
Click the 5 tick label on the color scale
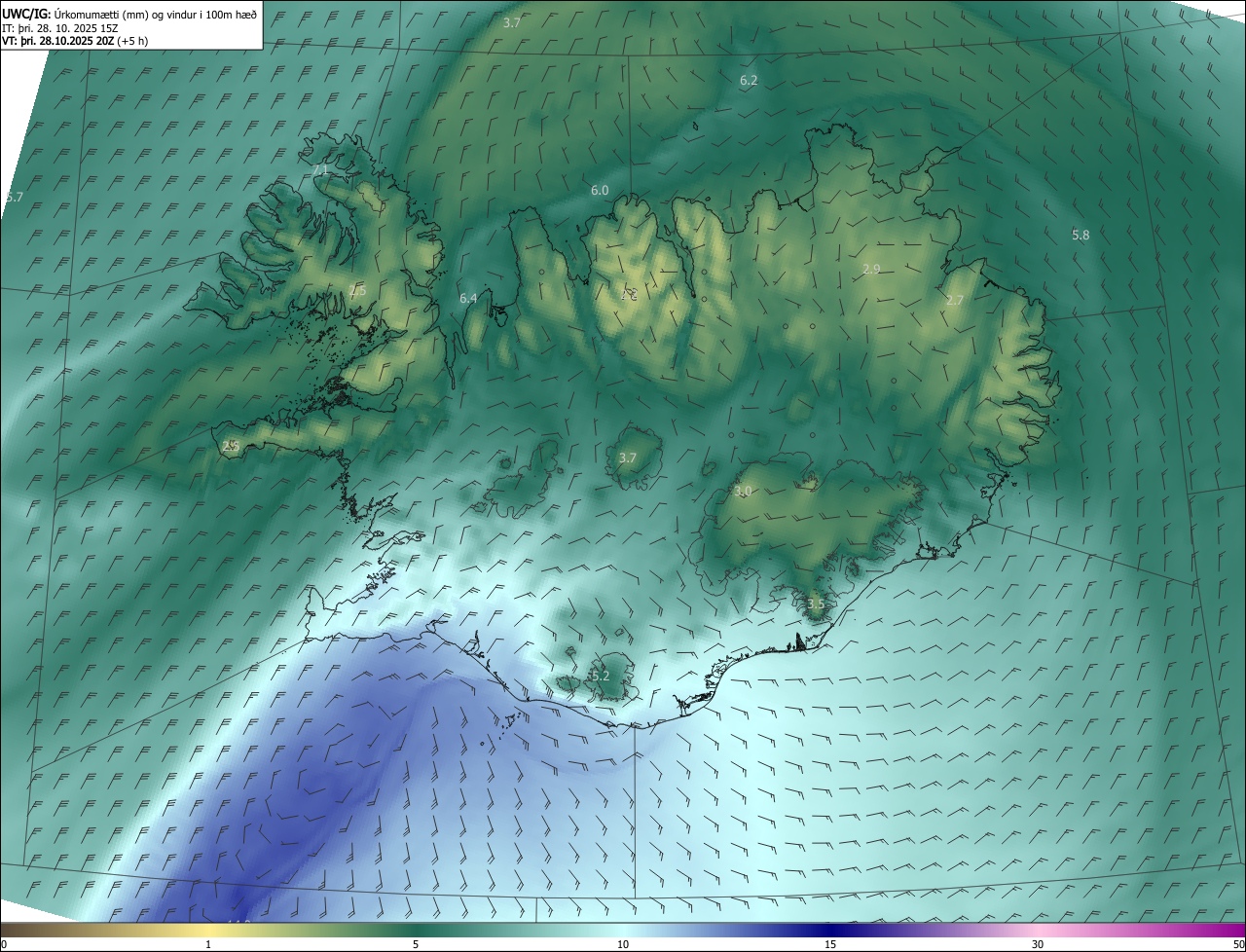click(416, 944)
